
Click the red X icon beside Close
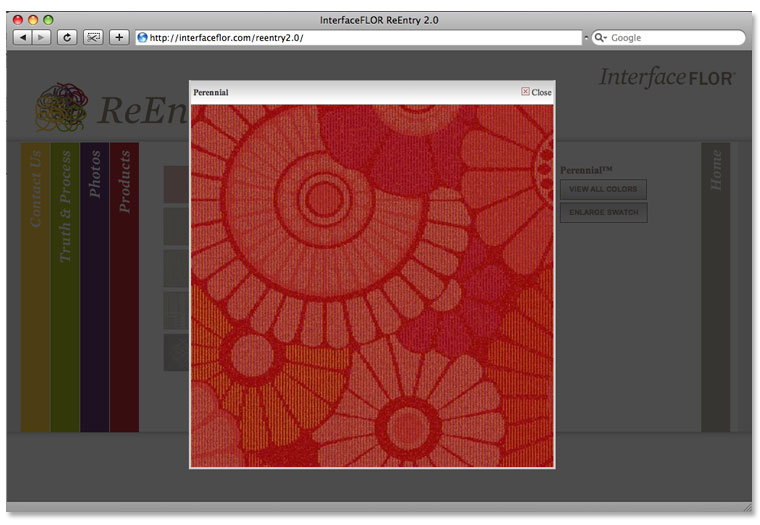[525, 91]
